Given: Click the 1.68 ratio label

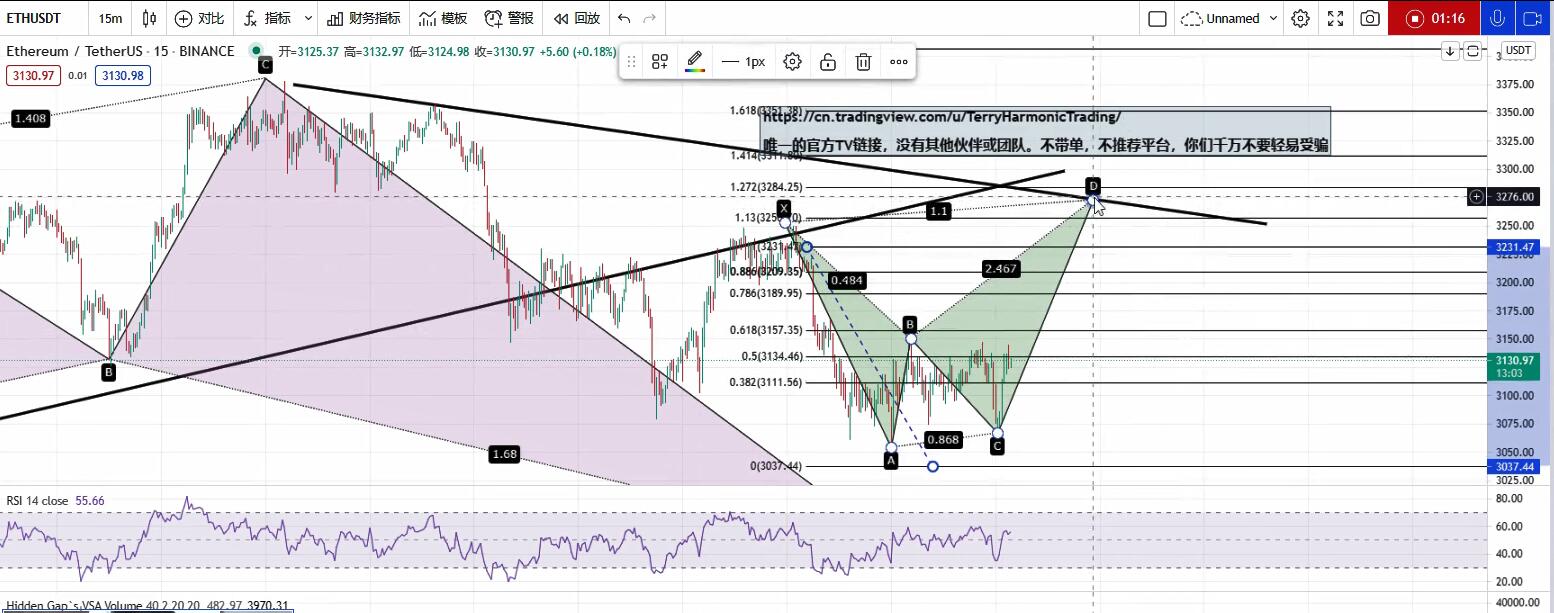Looking at the screenshot, I should pos(504,454).
